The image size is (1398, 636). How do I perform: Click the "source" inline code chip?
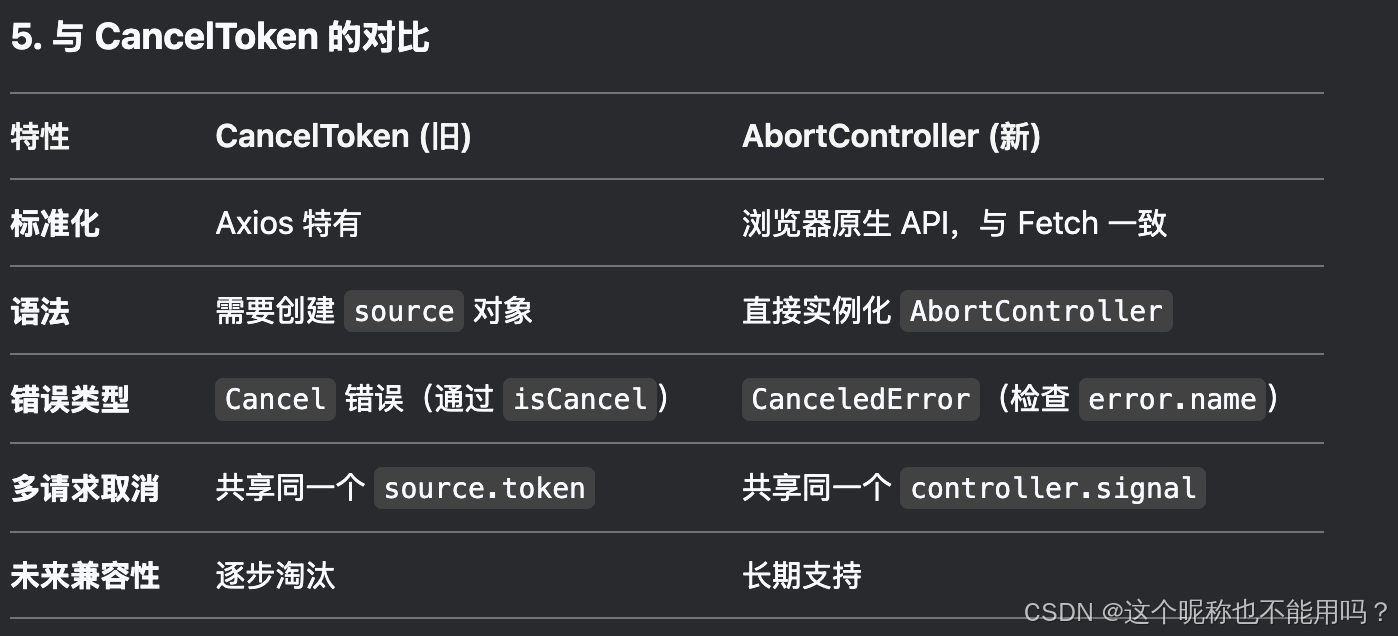[404, 311]
